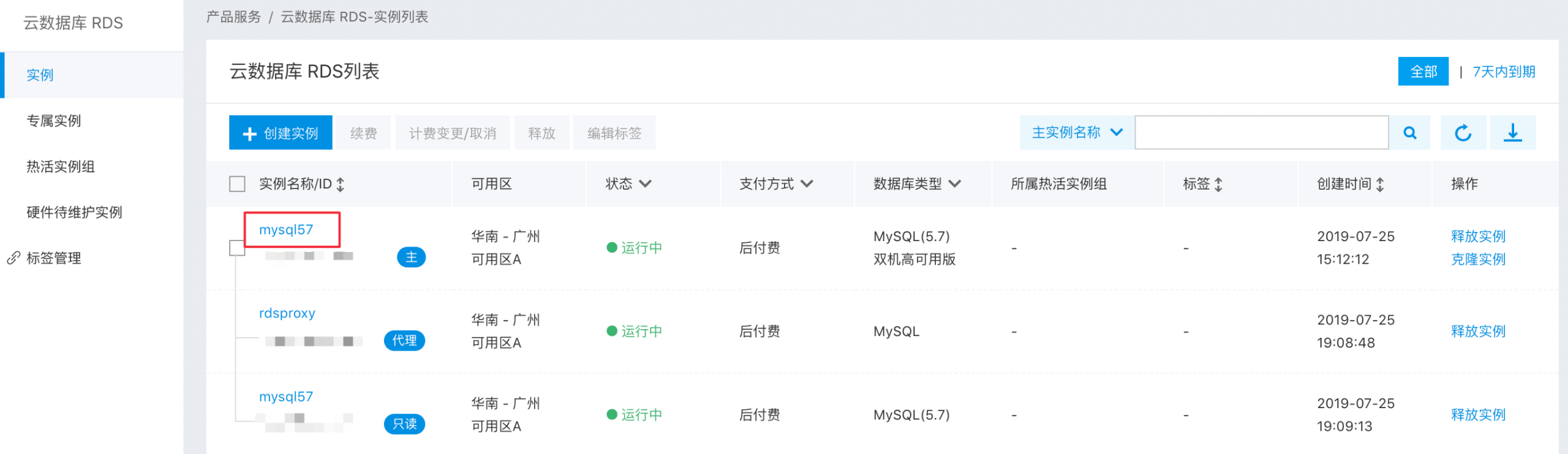
Task: Sort by tag column arrows
Action: click(x=1218, y=184)
